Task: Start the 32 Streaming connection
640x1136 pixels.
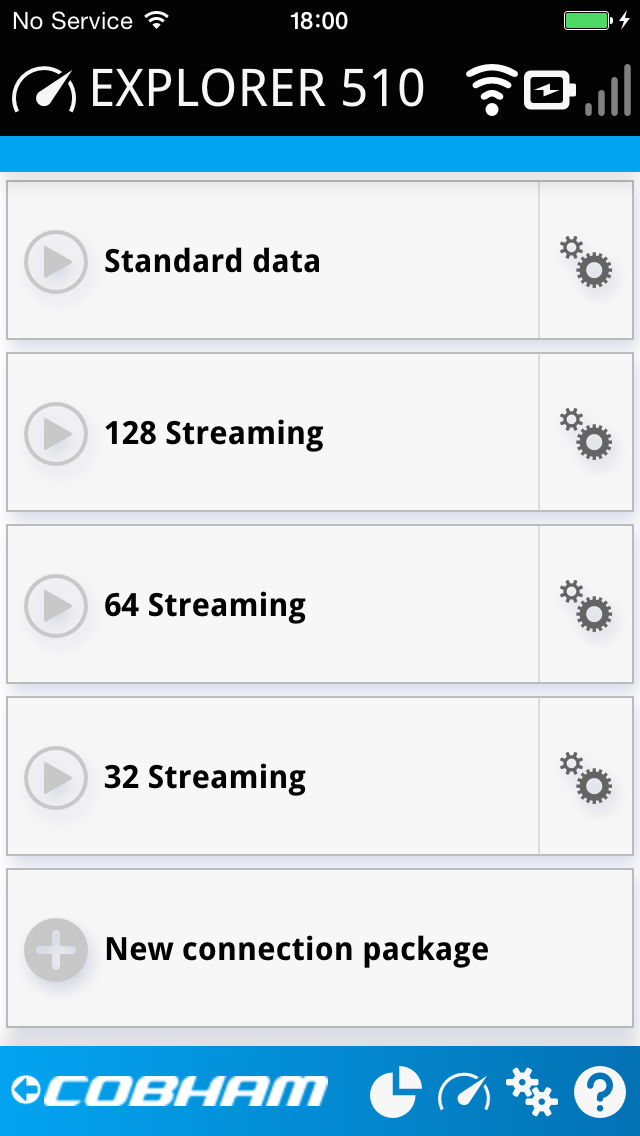Action: click(x=56, y=778)
